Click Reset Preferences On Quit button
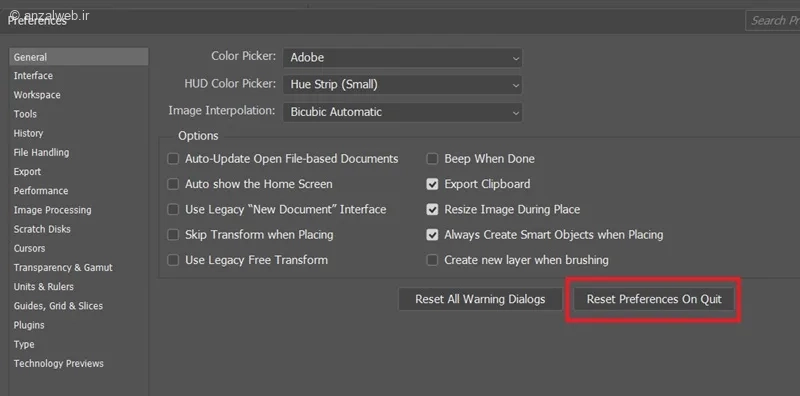This screenshot has height=396, width=800. (x=654, y=300)
